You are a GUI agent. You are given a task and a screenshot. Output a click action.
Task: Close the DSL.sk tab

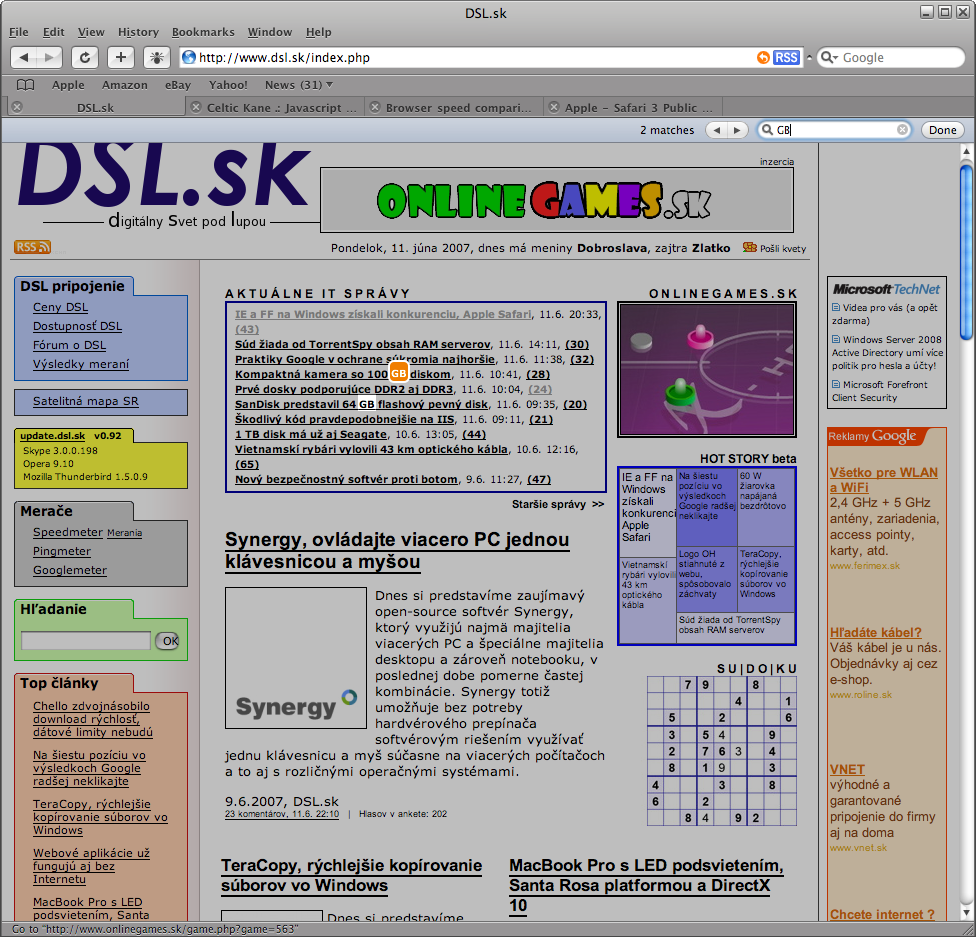[17, 107]
